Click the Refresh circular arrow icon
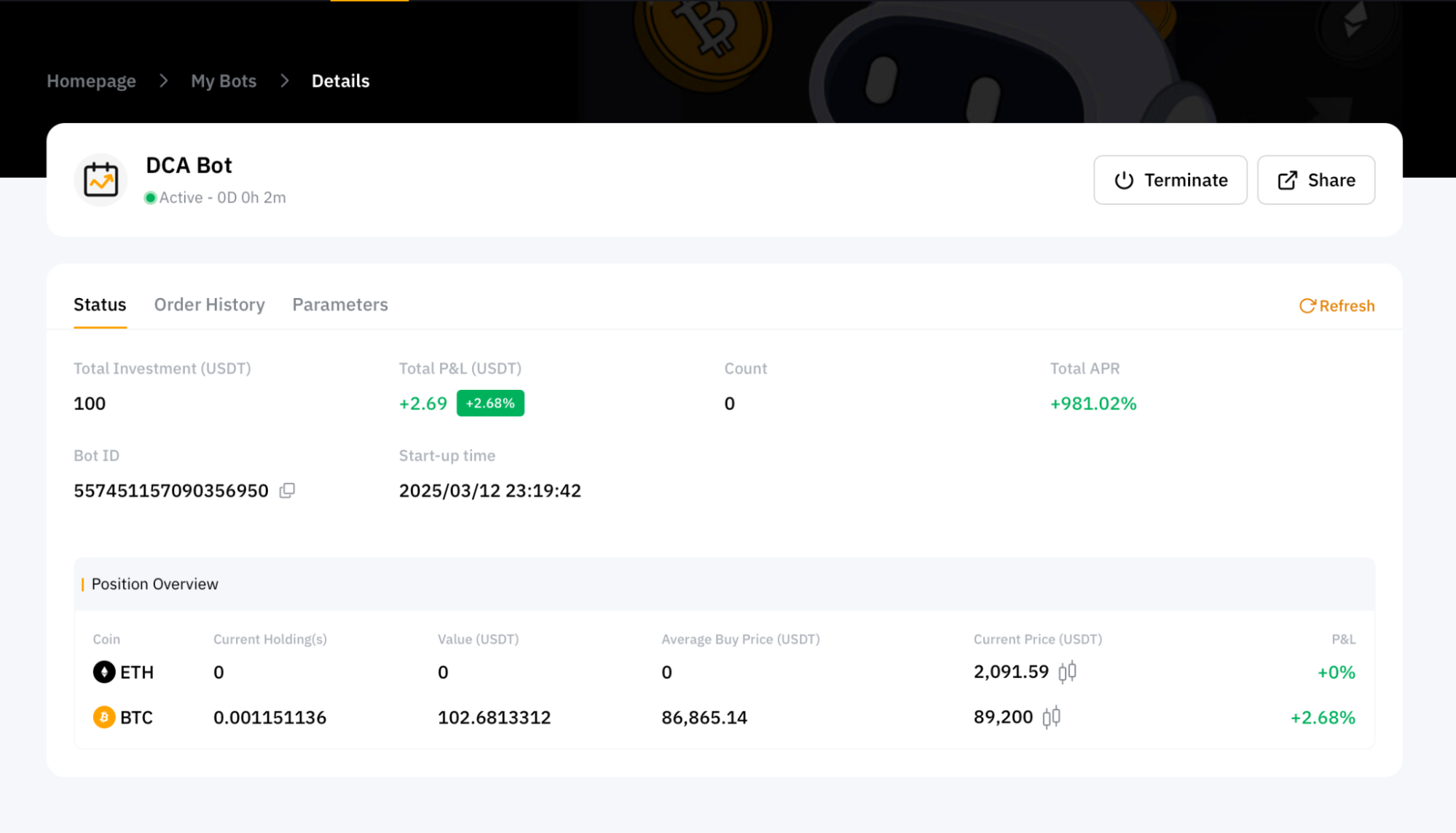Viewport: 1456px width, 833px height. tap(1307, 305)
